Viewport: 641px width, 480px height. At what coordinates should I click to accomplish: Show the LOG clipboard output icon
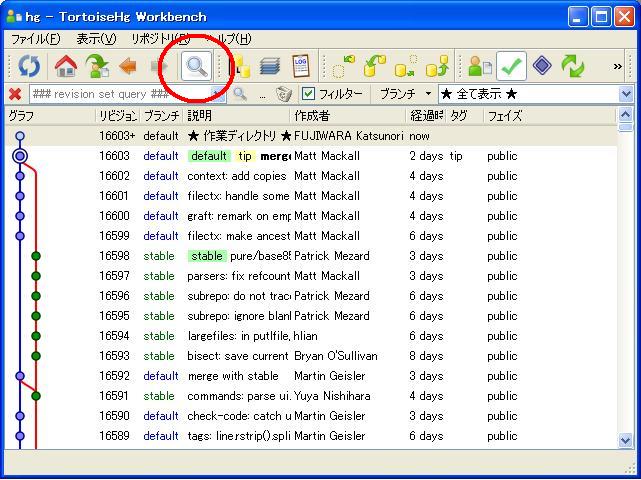tap(300, 66)
